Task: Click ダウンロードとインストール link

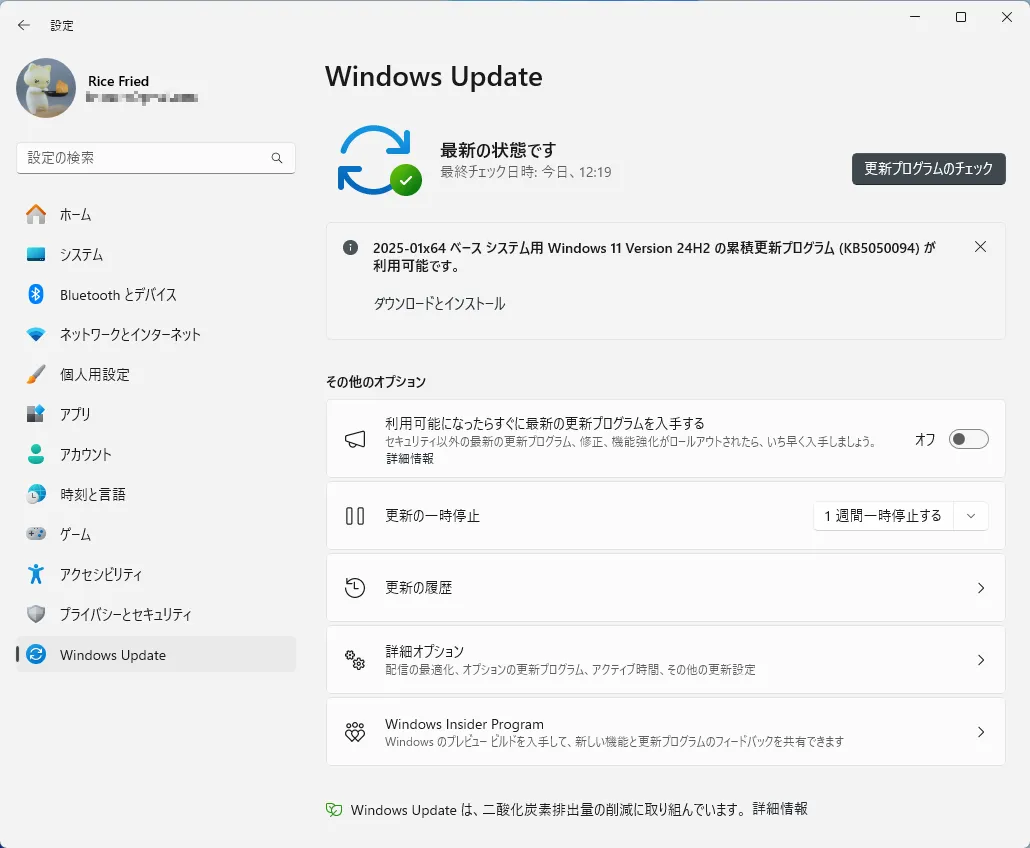Action: pos(439,304)
